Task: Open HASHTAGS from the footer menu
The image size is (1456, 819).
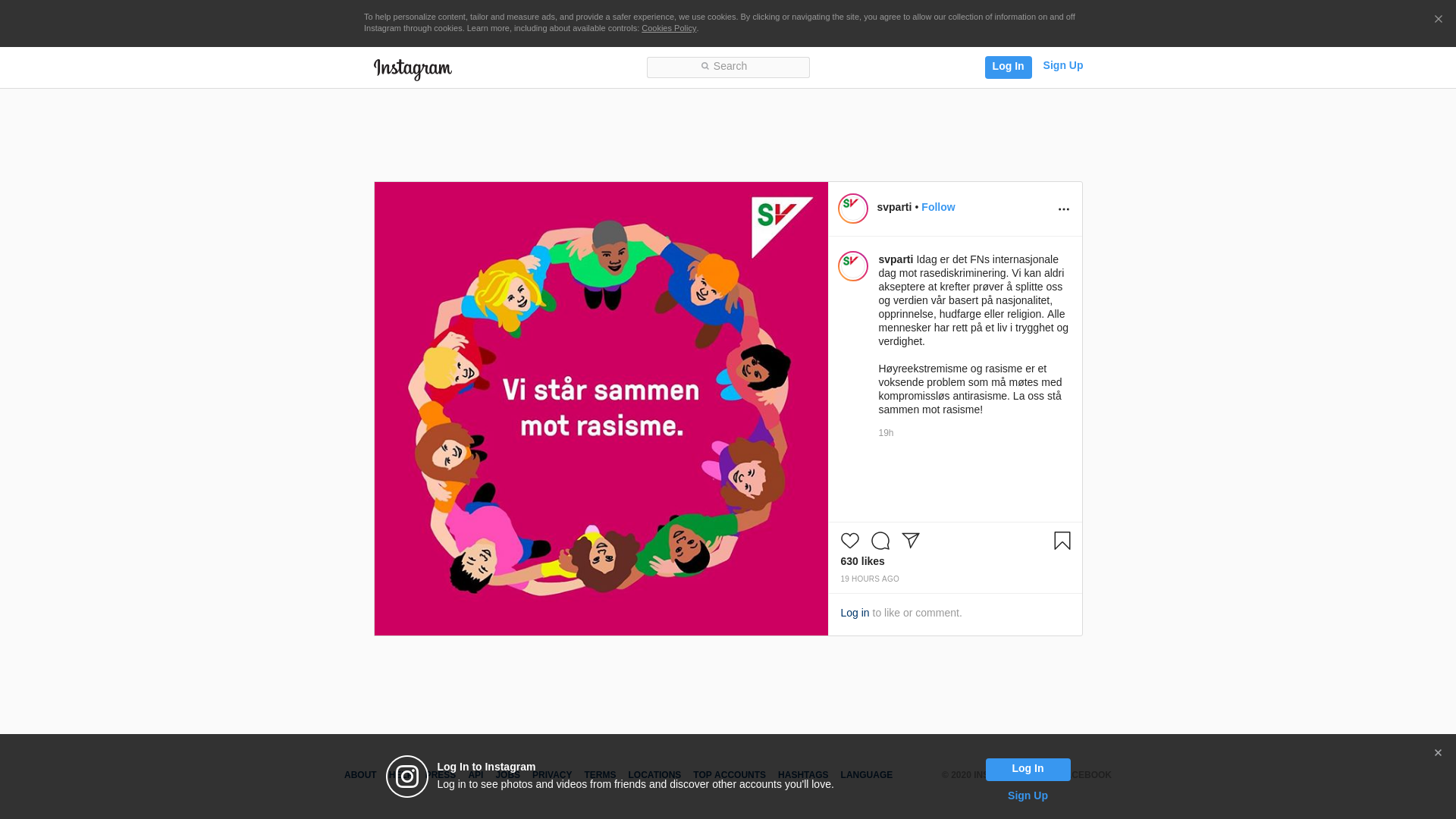Action: tap(802, 775)
